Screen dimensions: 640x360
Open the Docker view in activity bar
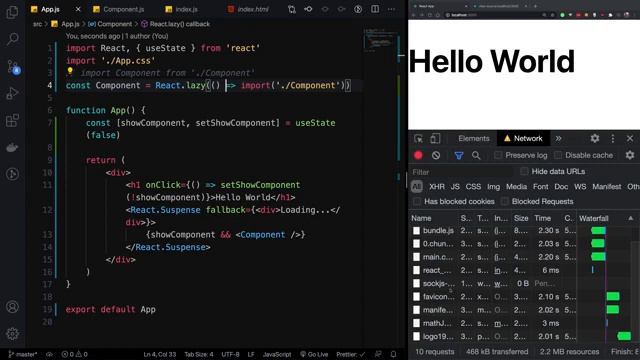click(12, 147)
